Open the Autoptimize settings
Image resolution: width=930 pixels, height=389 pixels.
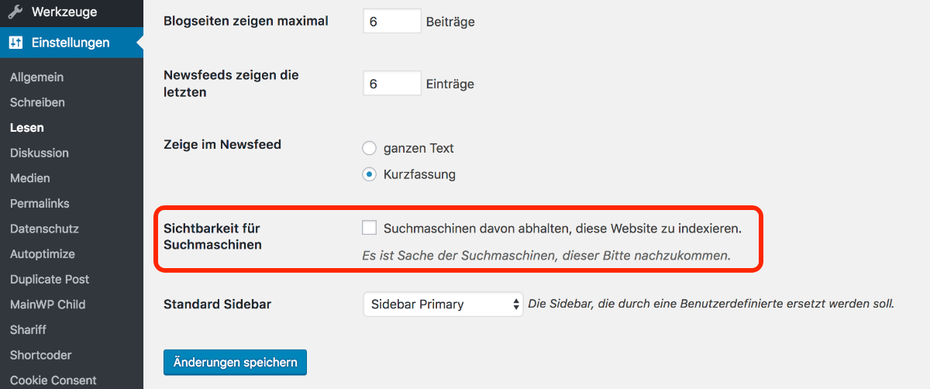click(43, 254)
